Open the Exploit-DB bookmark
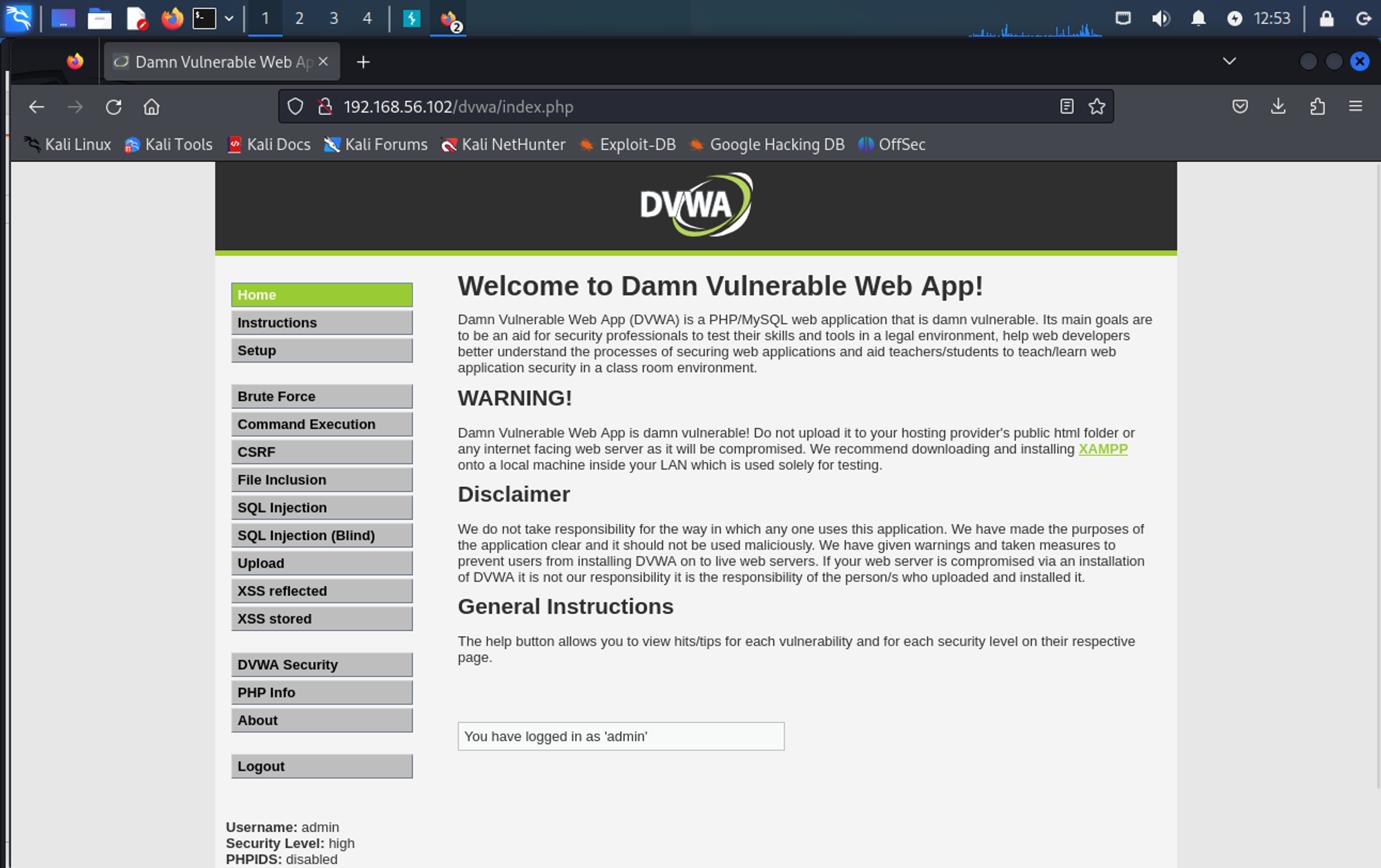The width and height of the screenshot is (1381, 868). (x=627, y=144)
